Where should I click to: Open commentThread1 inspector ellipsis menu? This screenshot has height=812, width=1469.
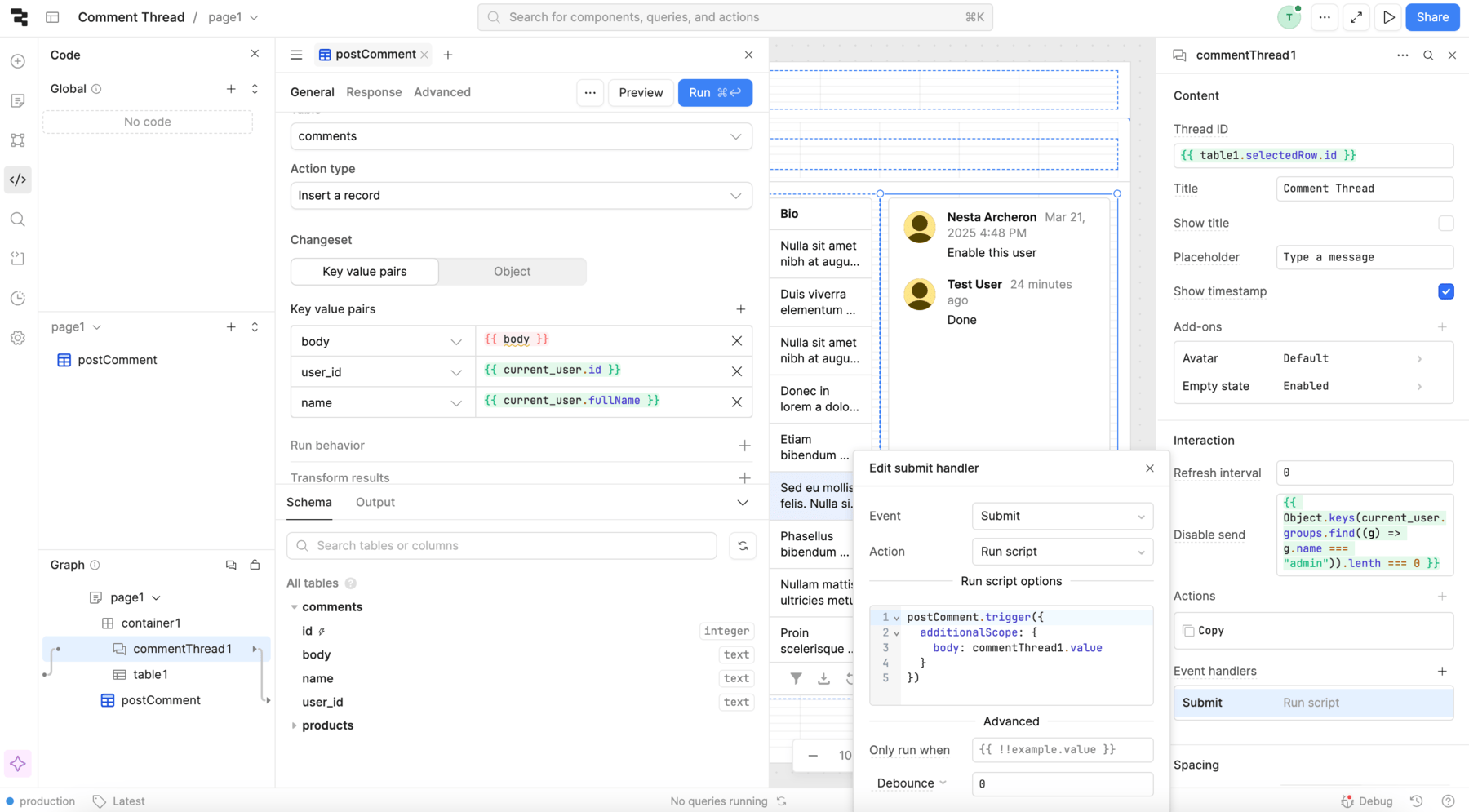(x=1403, y=55)
